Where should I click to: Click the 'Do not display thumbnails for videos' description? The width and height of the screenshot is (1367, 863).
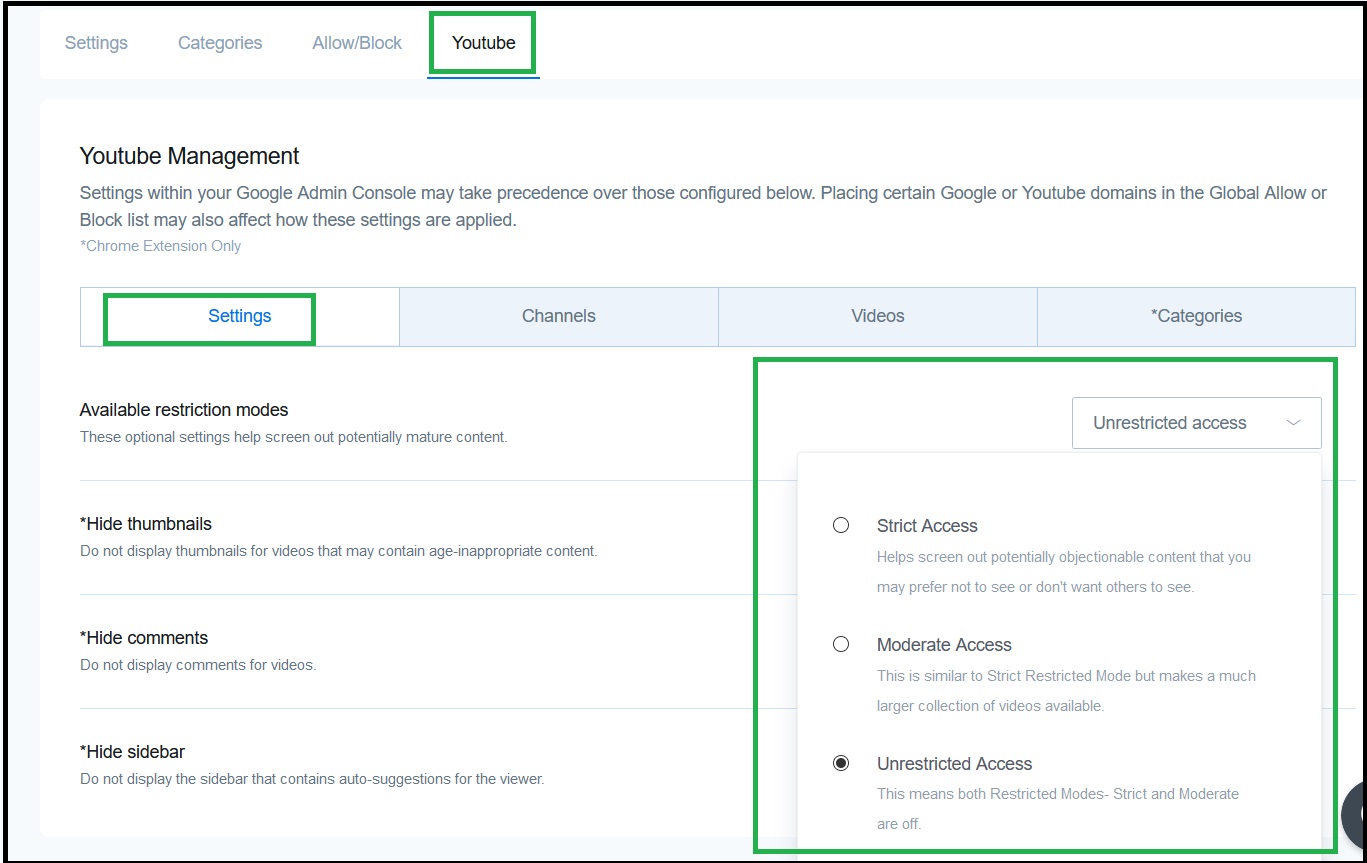(338, 551)
